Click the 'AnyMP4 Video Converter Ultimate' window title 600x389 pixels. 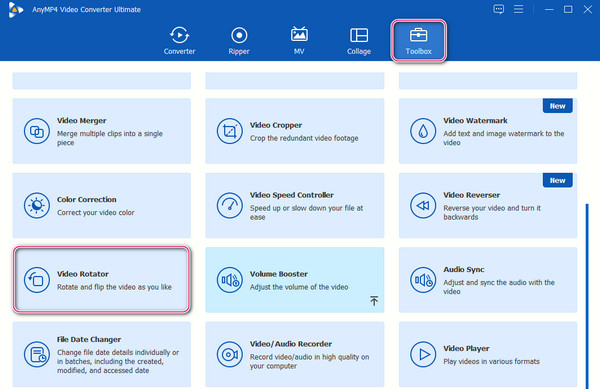click(86, 10)
